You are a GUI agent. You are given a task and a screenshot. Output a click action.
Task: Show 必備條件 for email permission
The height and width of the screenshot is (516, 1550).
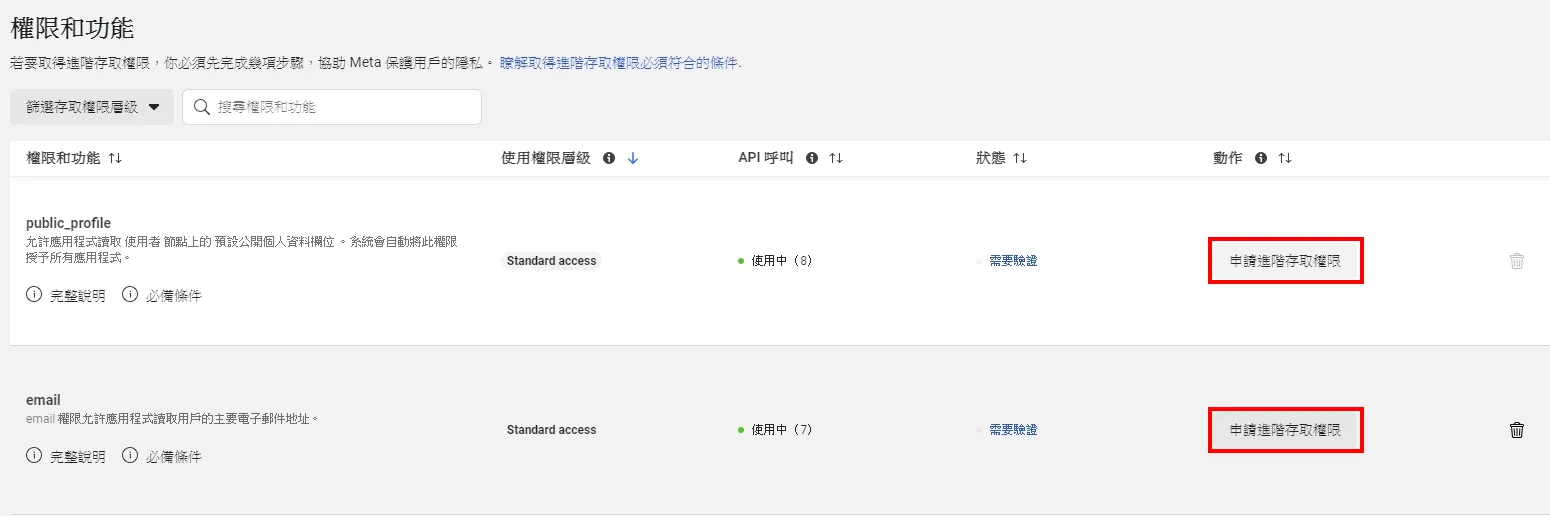[162, 456]
